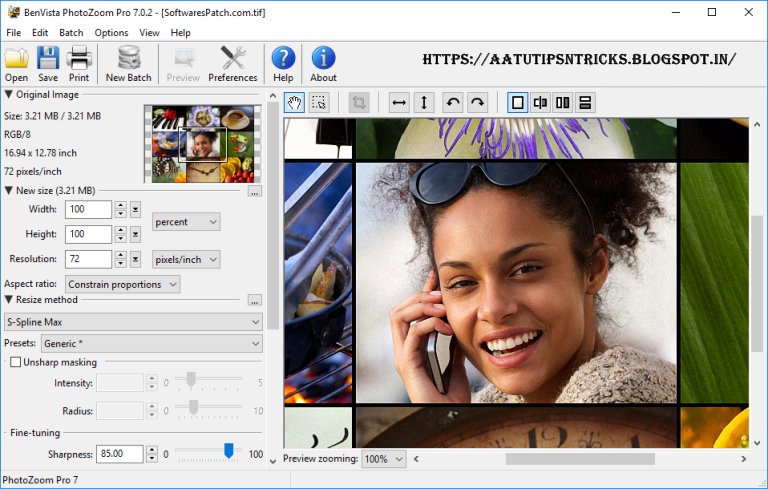Rotate image counterclockwise

tap(453, 102)
